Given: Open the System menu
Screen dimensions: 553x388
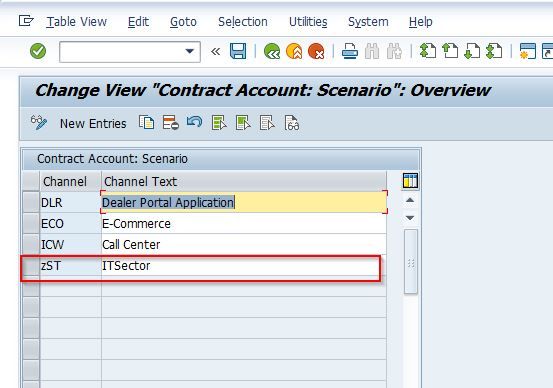Looking at the screenshot, I should (368, 22).
